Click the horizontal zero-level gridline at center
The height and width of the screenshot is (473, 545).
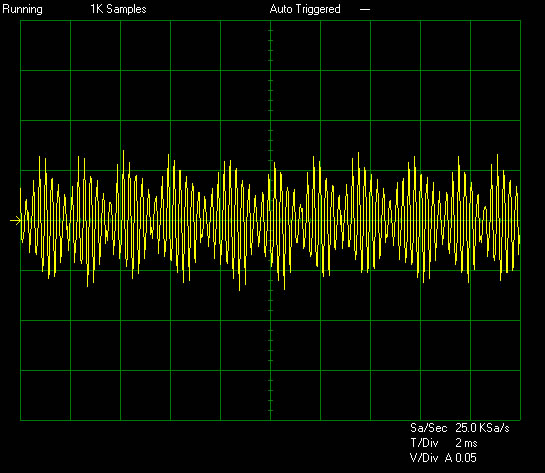(x=270, y=220)
